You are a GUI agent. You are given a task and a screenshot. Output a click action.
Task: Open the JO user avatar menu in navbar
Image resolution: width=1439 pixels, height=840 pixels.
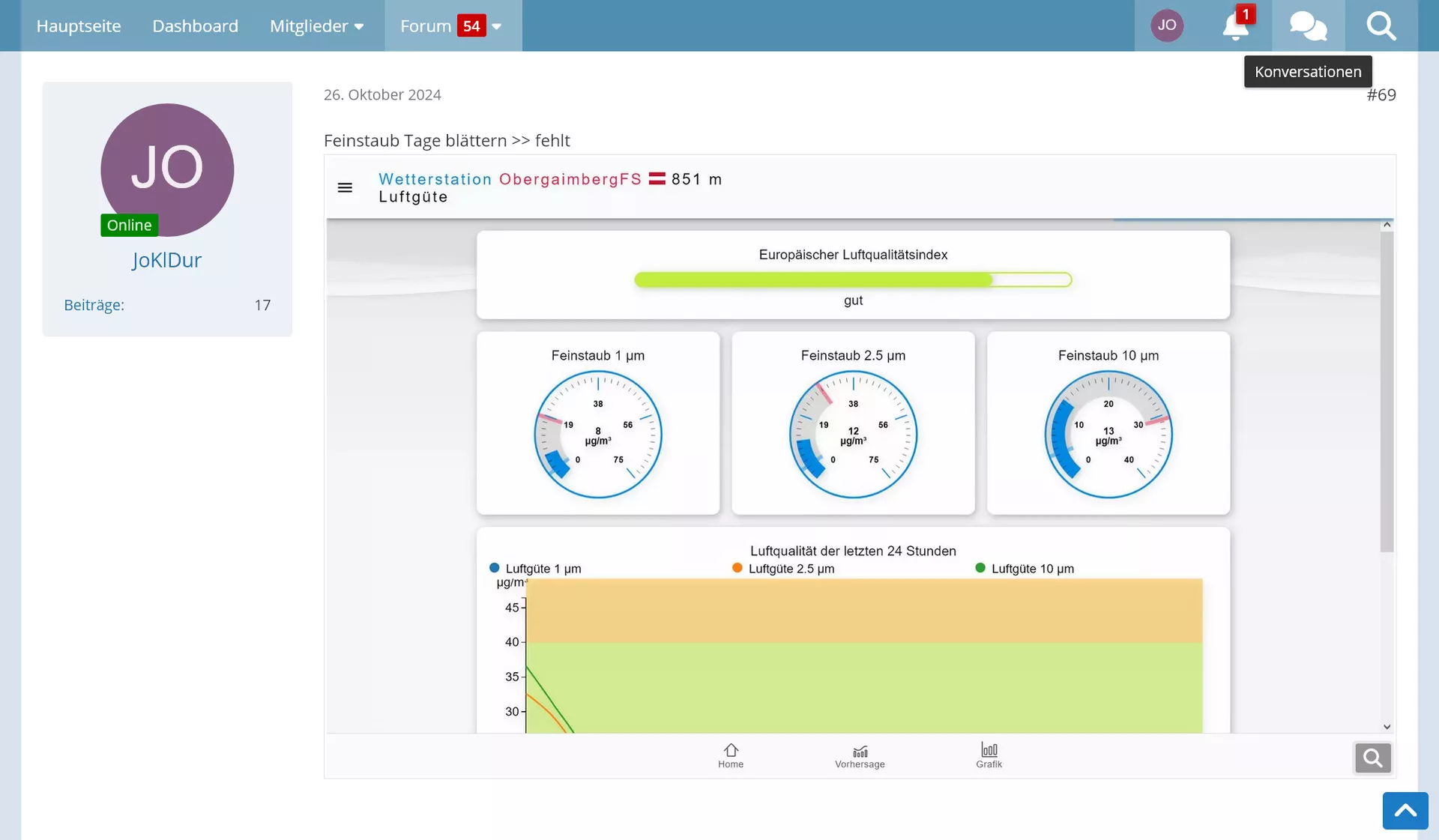1167,25
